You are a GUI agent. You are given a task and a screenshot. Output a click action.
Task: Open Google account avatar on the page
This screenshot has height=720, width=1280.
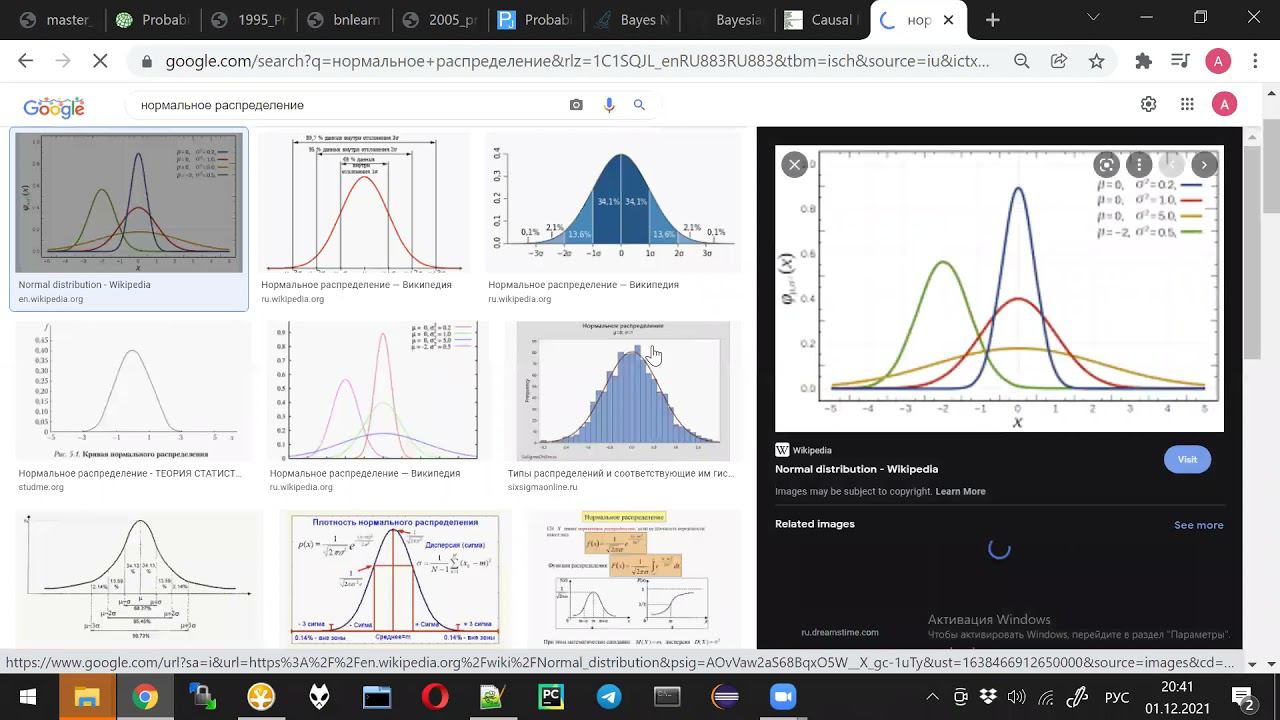point(1224,104)
